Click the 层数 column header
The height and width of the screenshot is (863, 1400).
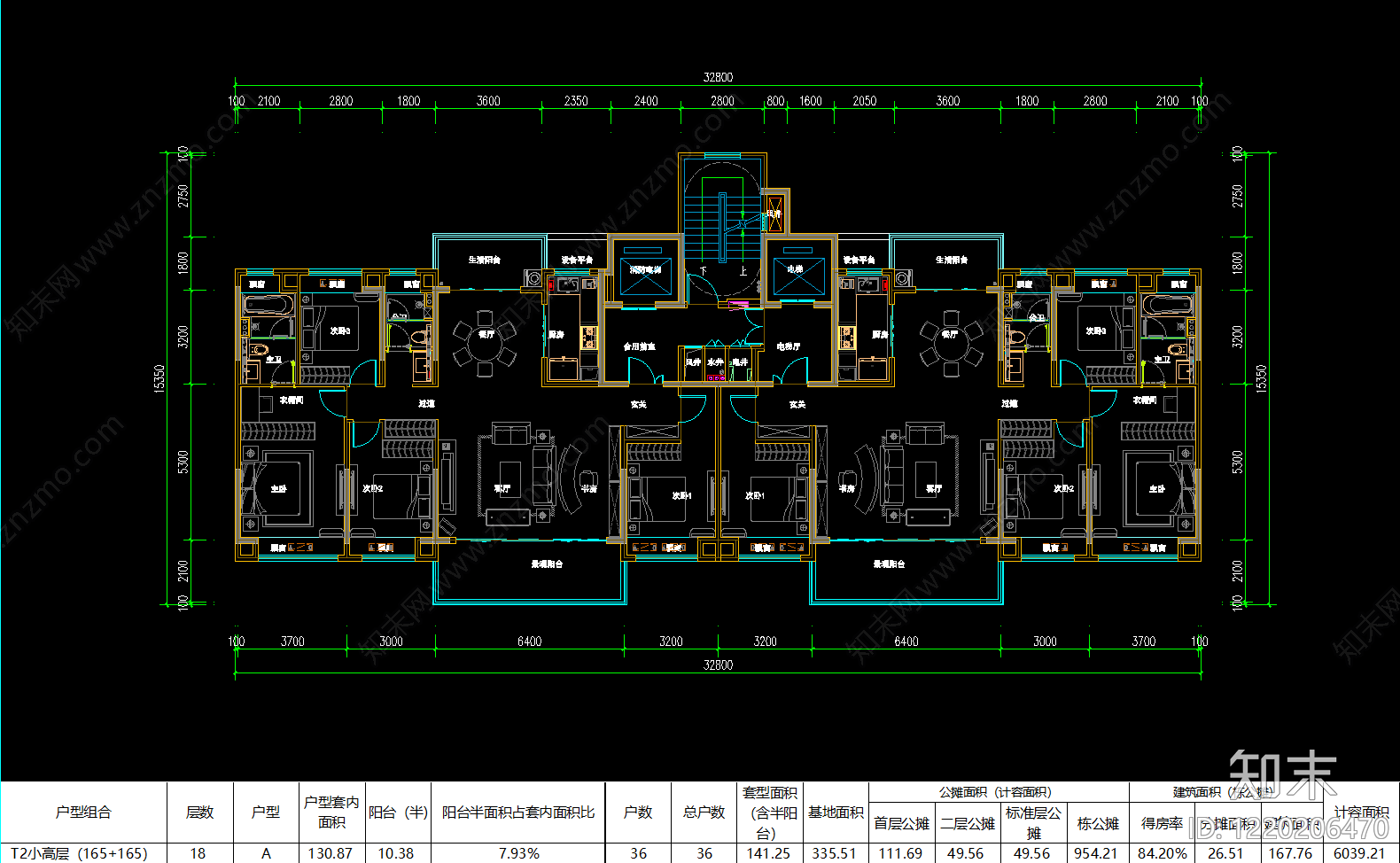pyautogui.click(x=199, y=812)
